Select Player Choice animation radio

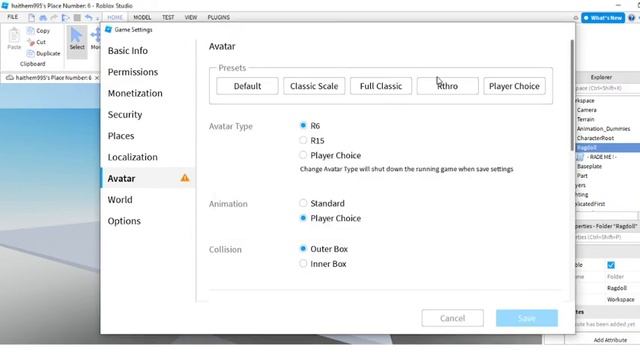pyautogui.click(x=303, y=218)
